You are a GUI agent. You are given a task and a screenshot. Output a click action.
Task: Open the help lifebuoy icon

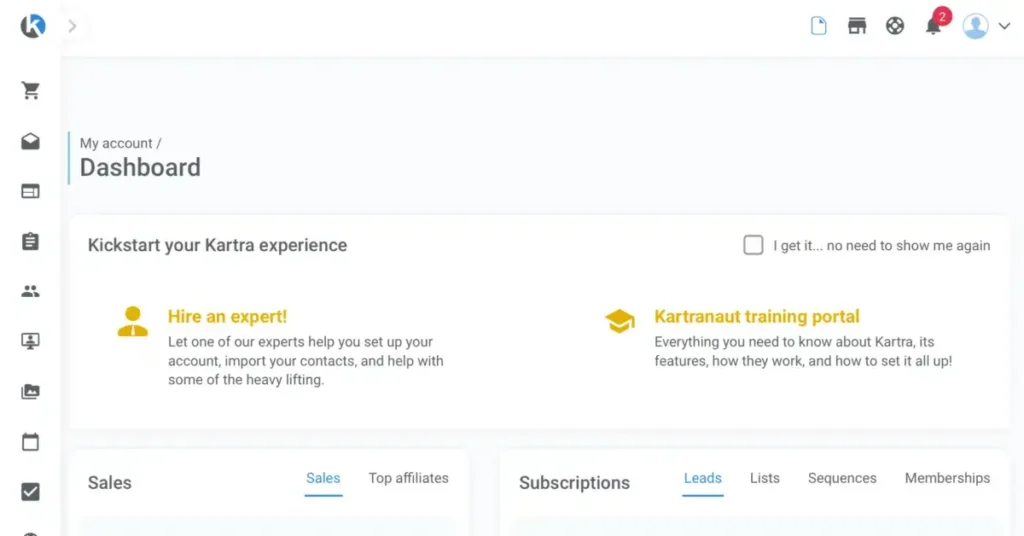coord(895,26)
